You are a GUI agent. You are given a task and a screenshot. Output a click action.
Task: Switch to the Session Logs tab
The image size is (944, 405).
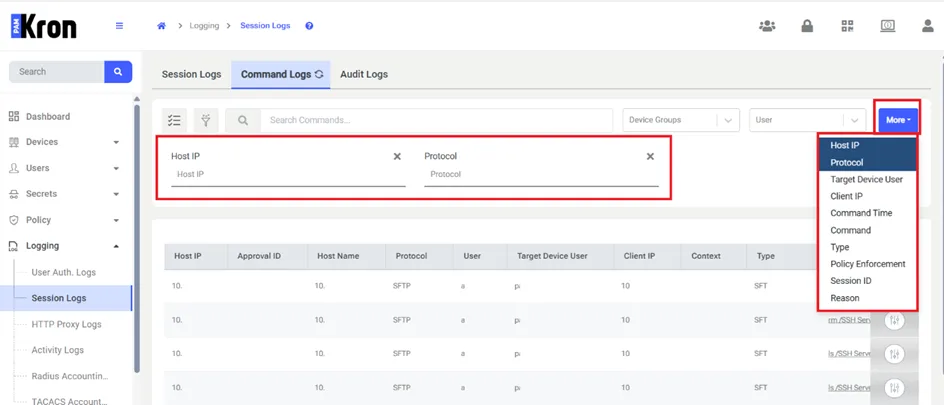tap(191, 75)
